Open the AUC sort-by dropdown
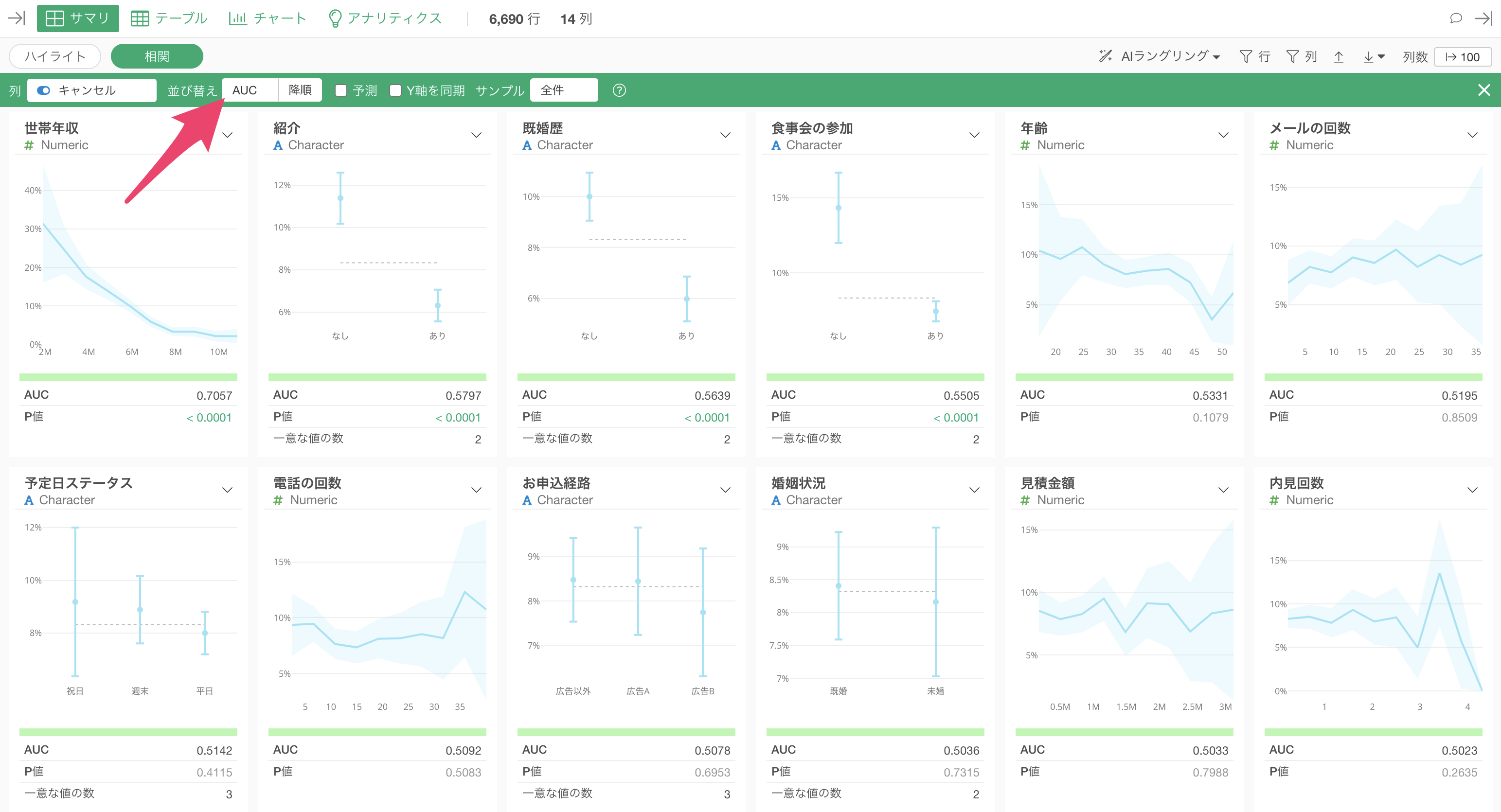This screenshot has width=1501, height=812. tap(250, 90)
